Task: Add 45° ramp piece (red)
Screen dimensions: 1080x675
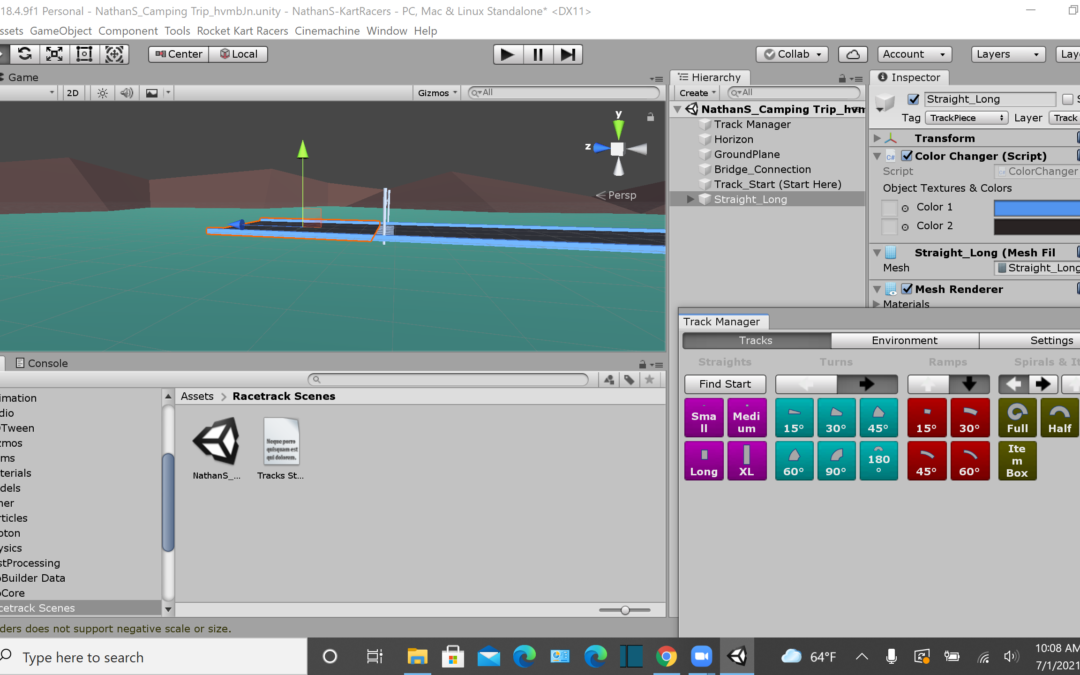Action: 926,461
